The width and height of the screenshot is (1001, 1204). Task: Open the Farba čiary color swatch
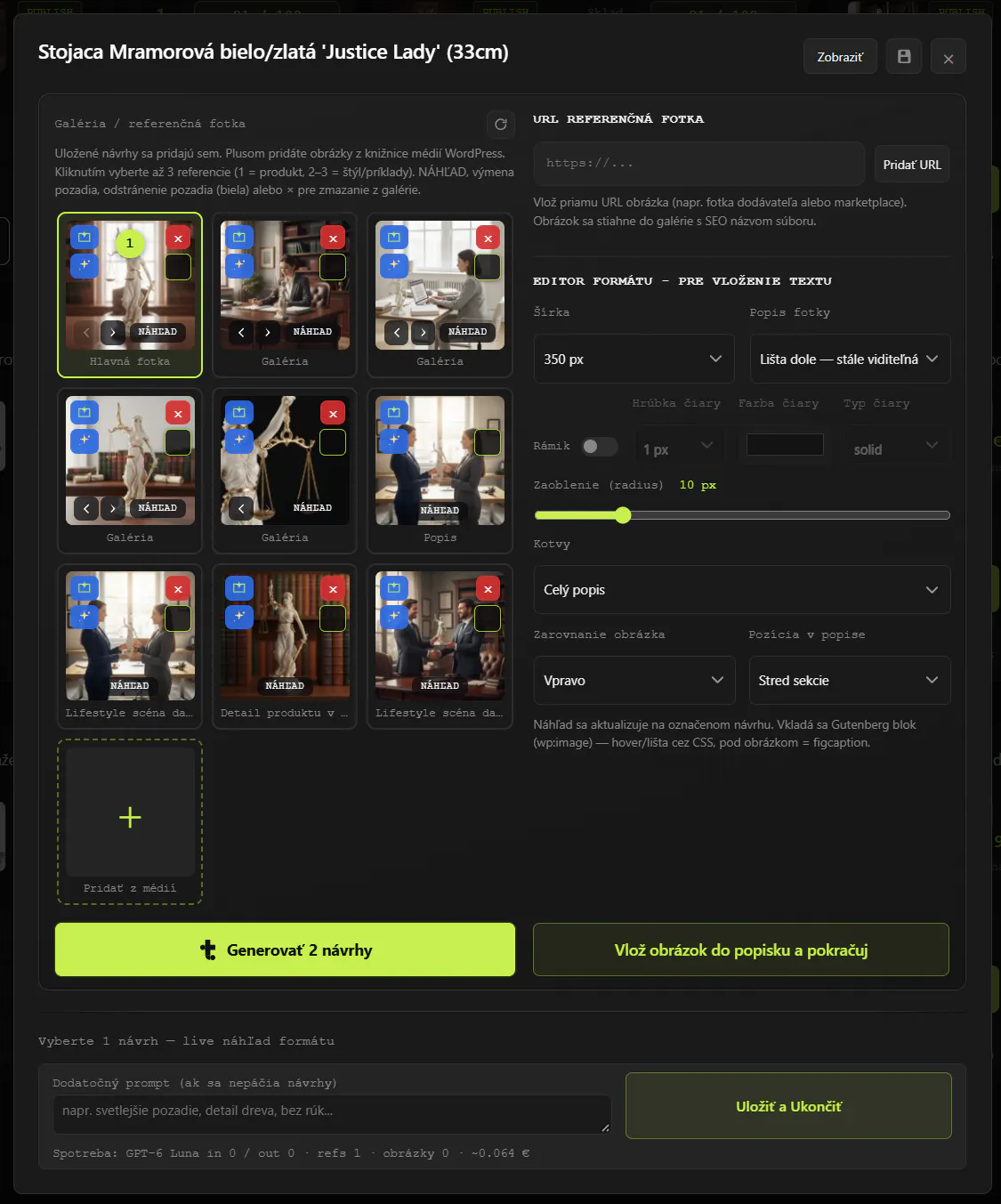785,445
